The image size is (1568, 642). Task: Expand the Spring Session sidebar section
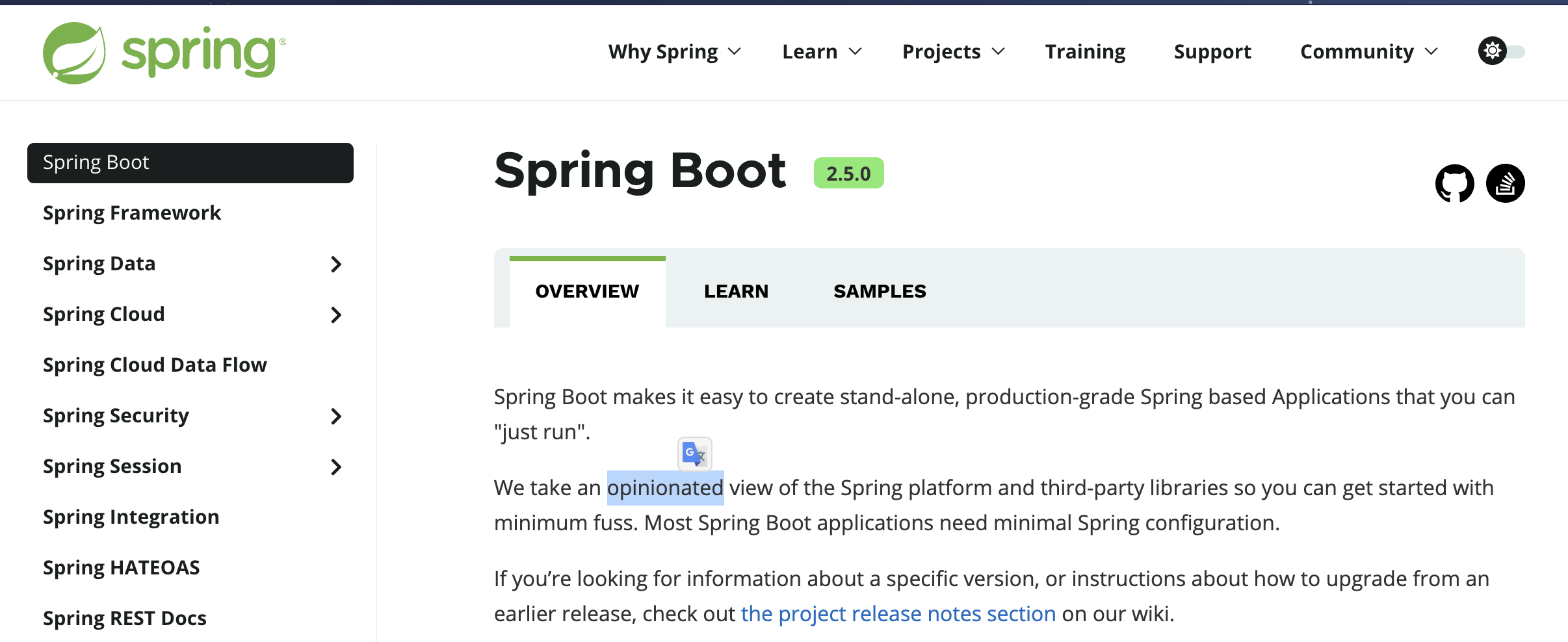click(335, 467)
